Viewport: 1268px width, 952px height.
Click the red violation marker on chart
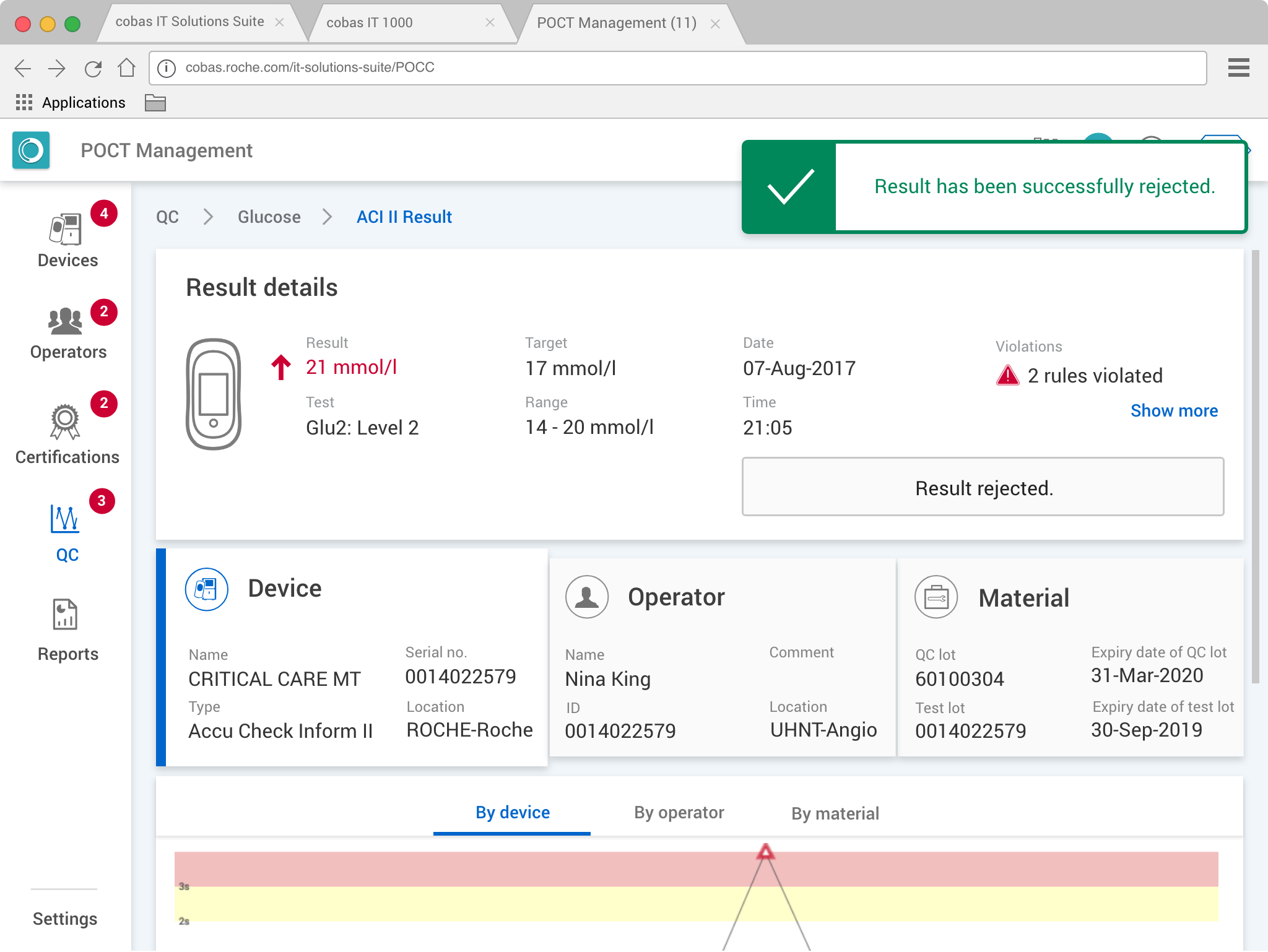(x=765, y=852)
